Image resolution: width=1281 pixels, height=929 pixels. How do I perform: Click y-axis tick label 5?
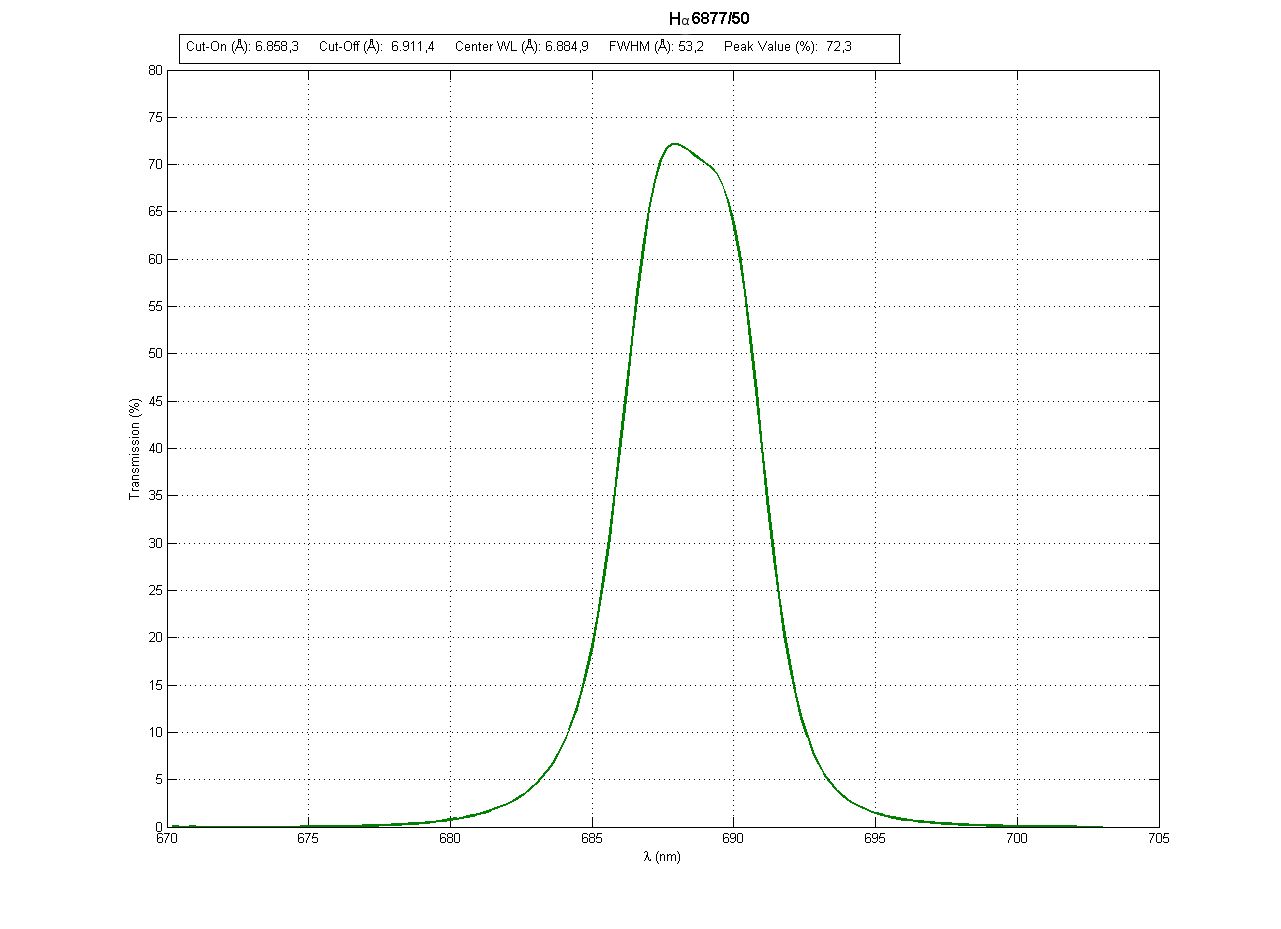pyautogui.click(x=159, y=780)
